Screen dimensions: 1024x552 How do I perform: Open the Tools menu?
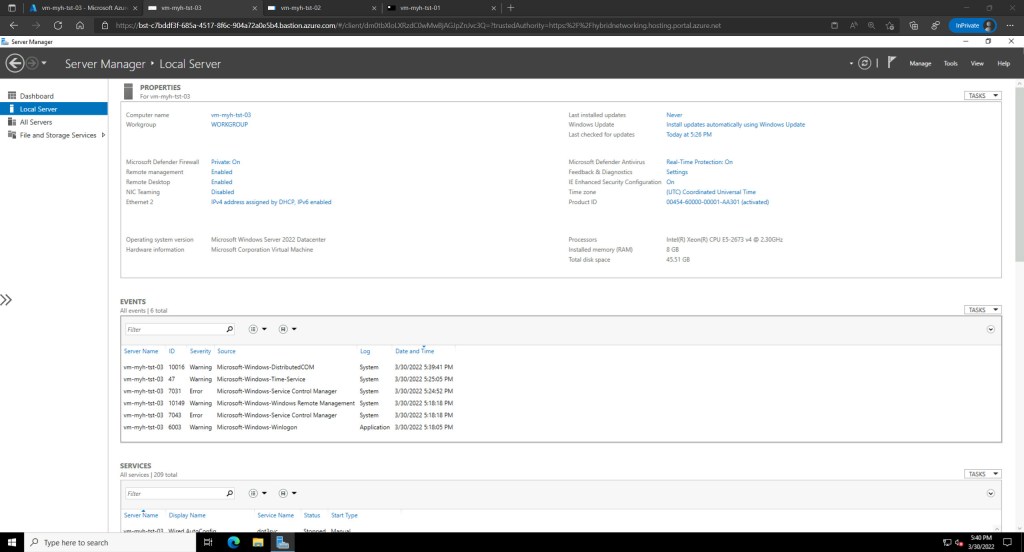(950, 63)
